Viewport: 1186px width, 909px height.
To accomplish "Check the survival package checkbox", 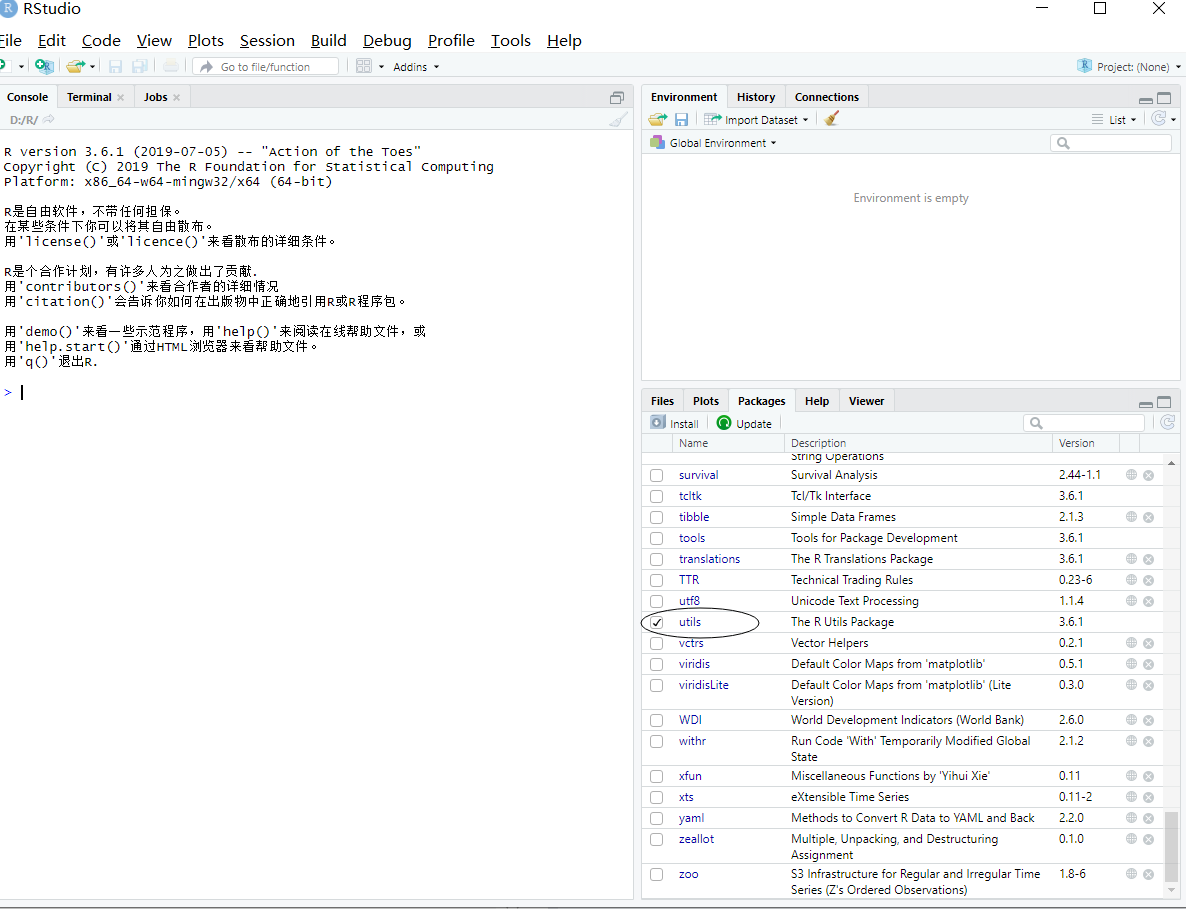I will [x=657, y=476].
